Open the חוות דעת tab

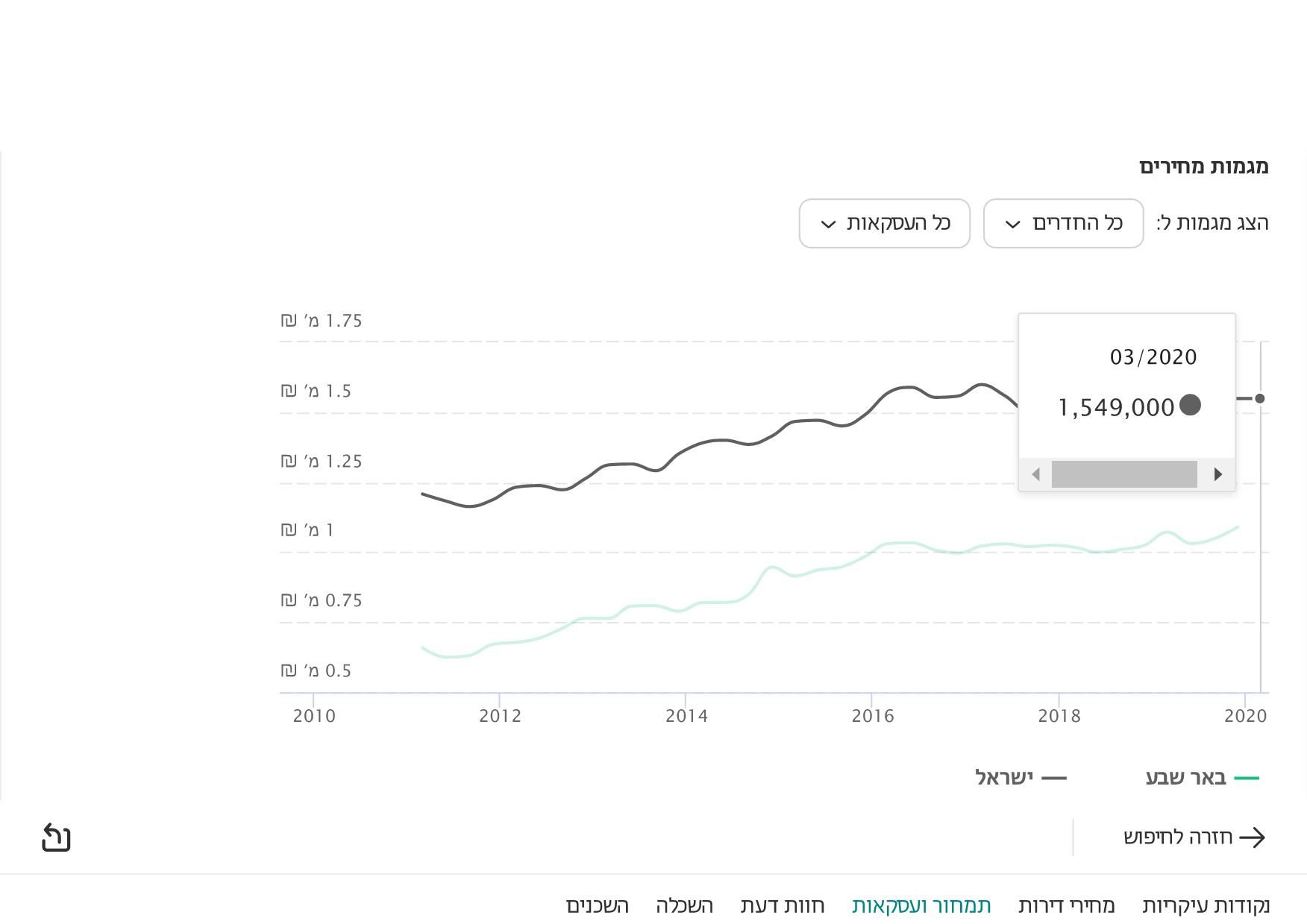pos(782,905)
